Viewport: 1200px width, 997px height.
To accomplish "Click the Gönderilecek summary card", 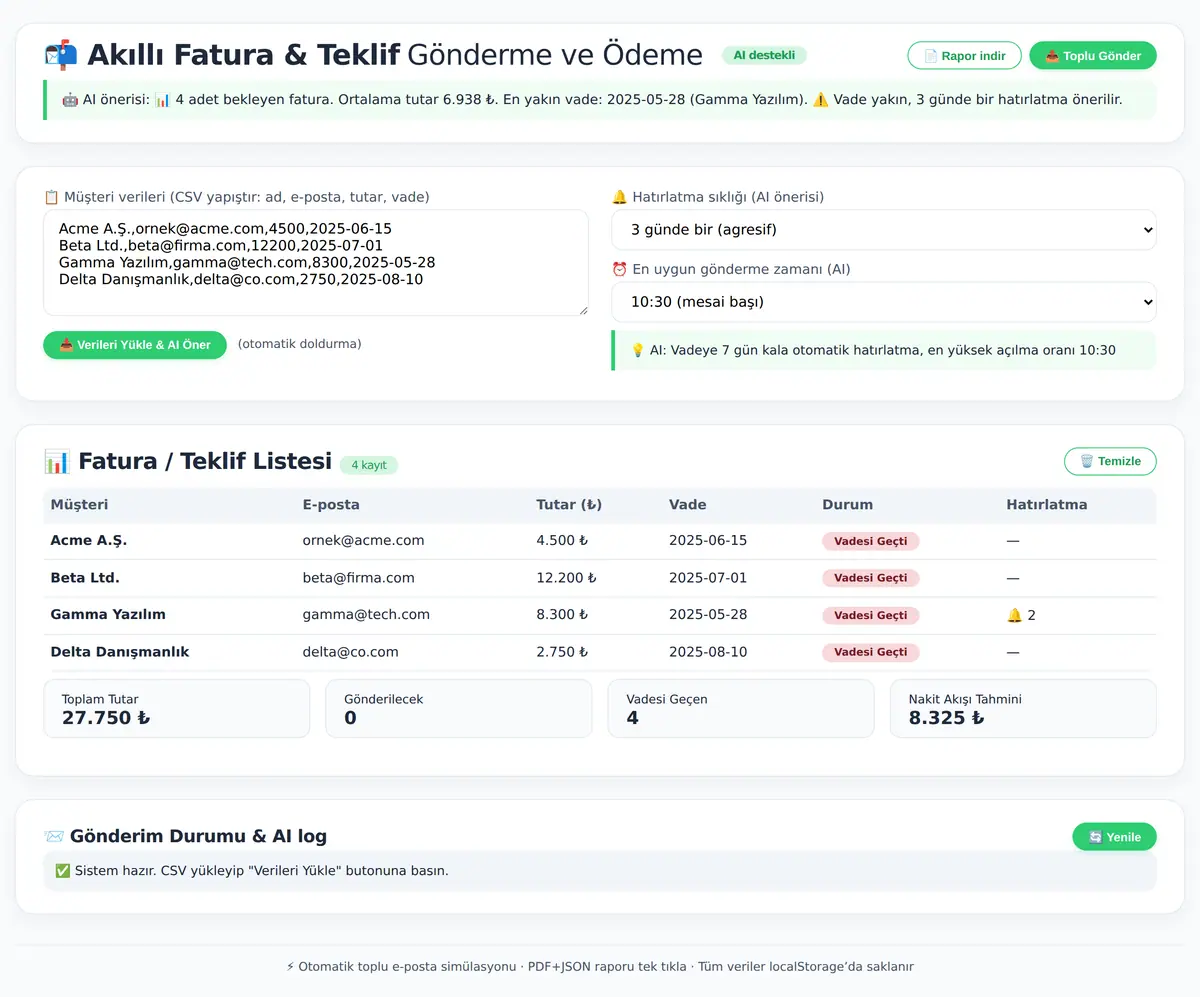I will [x=459, y=709].
